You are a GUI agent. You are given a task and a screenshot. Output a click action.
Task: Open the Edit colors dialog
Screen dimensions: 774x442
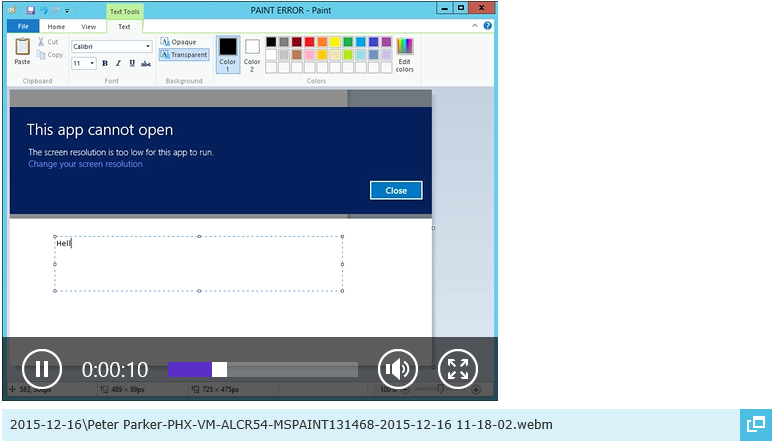[404, 55]
